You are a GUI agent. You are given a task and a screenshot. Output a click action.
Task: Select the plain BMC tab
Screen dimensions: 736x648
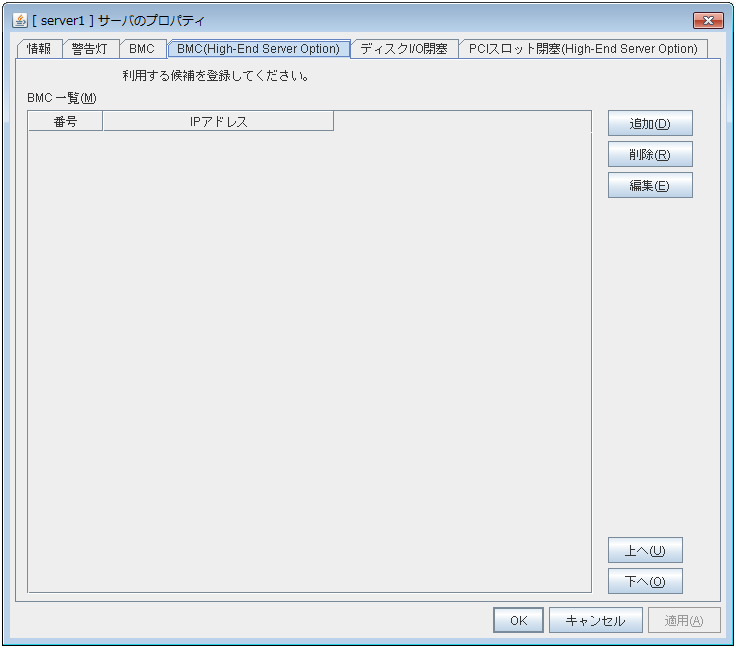pos(142,48)
